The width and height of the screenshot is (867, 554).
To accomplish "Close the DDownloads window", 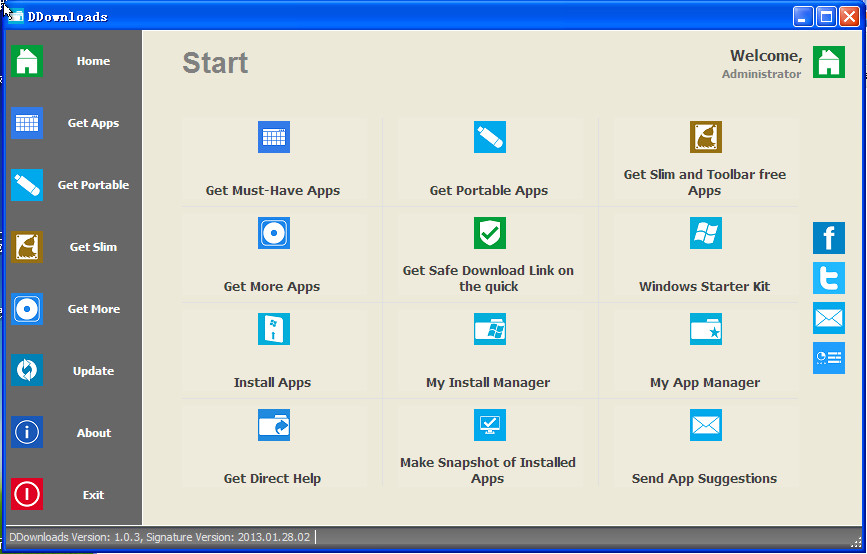I will 849,17.
